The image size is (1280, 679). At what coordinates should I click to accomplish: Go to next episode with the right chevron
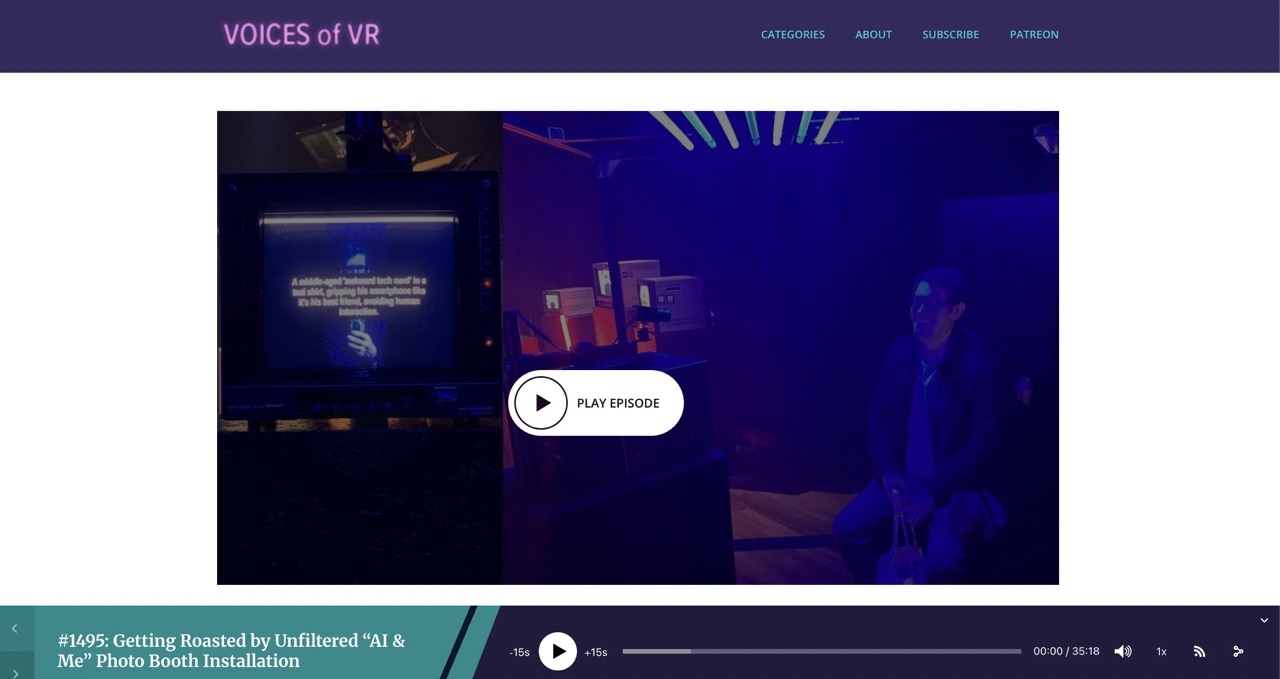(15, 672)
